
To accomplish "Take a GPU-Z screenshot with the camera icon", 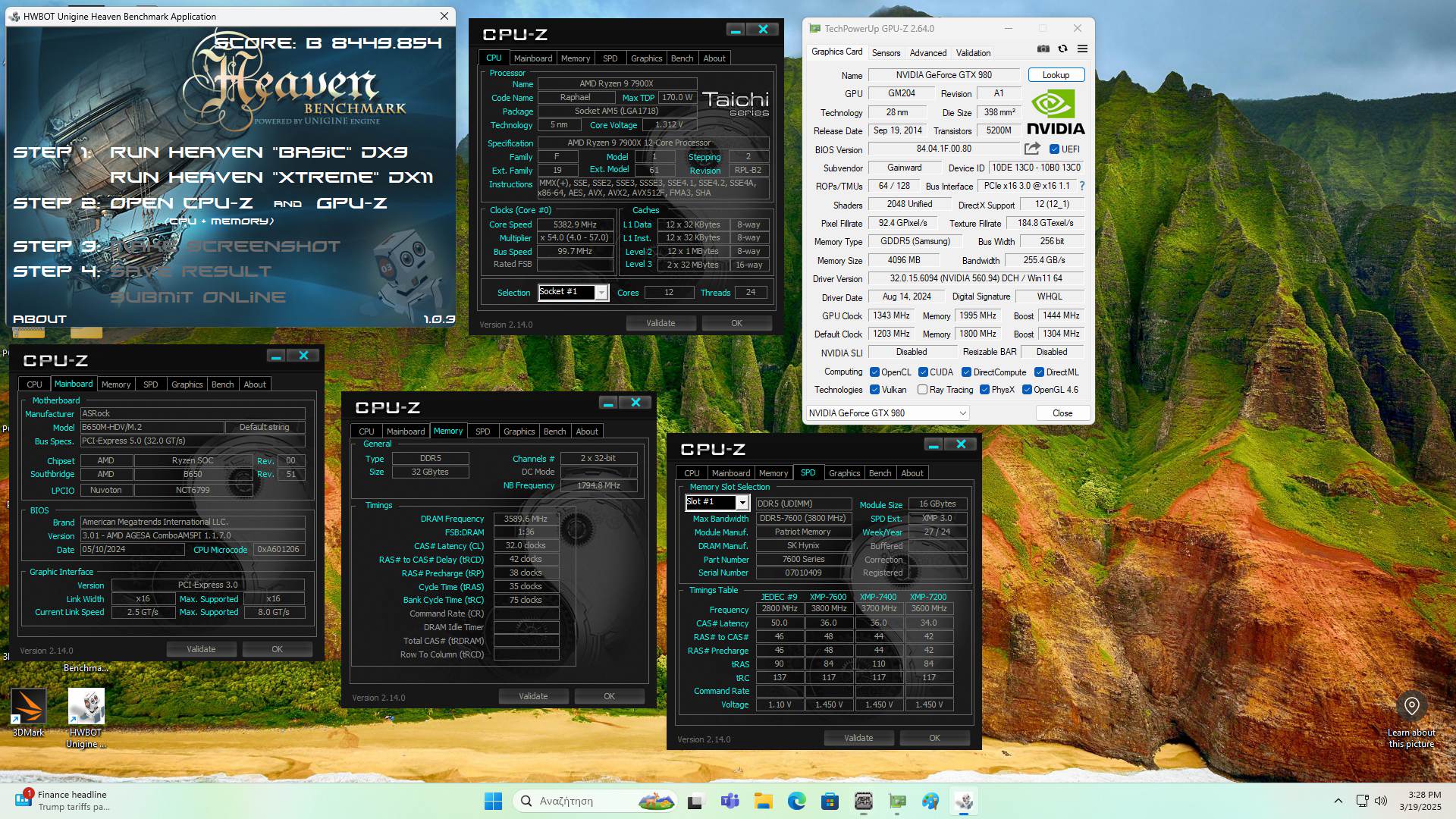I will 1043,49.
